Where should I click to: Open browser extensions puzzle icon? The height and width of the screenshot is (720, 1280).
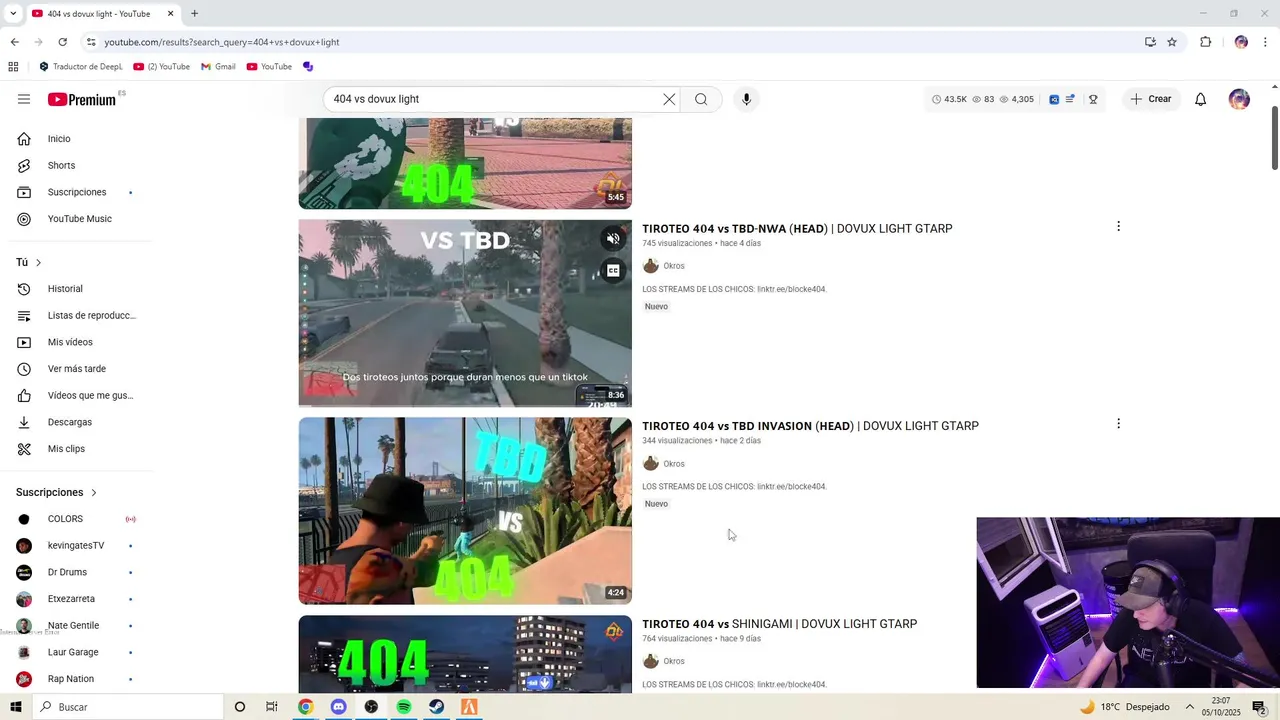[1205, 42]
